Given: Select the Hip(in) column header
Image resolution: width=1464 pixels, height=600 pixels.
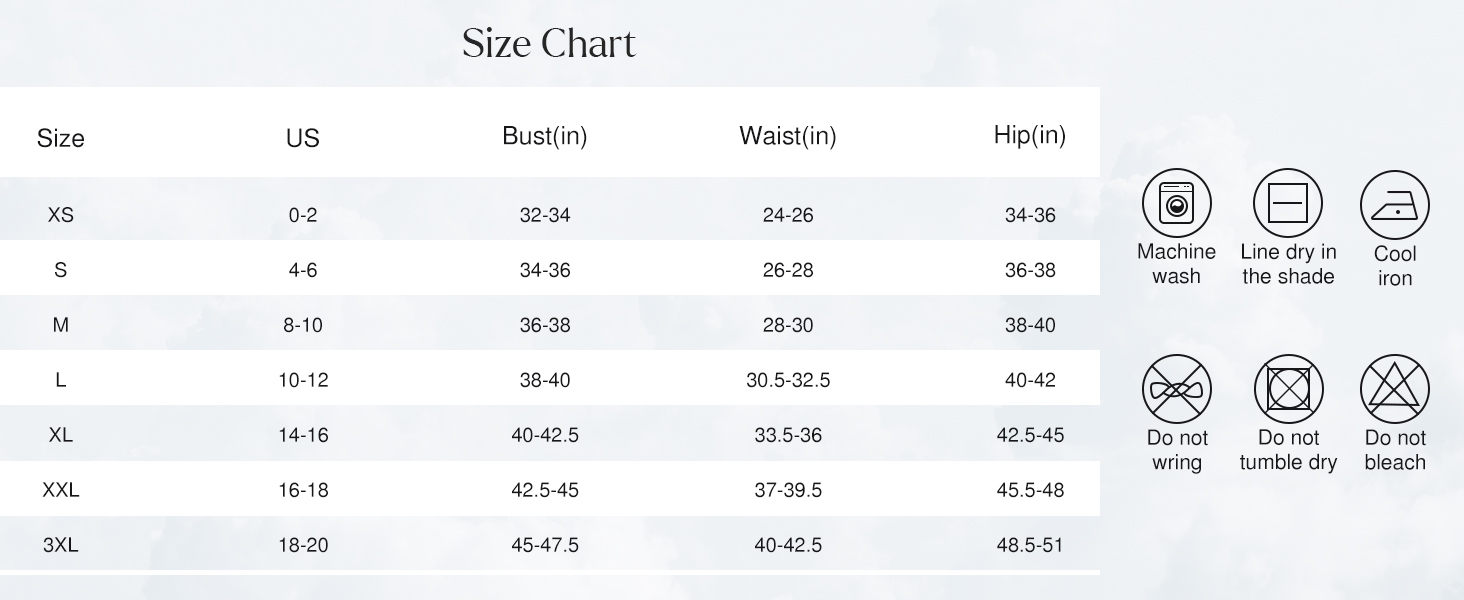Looking at the screenshot, I should pos(1030,135).
